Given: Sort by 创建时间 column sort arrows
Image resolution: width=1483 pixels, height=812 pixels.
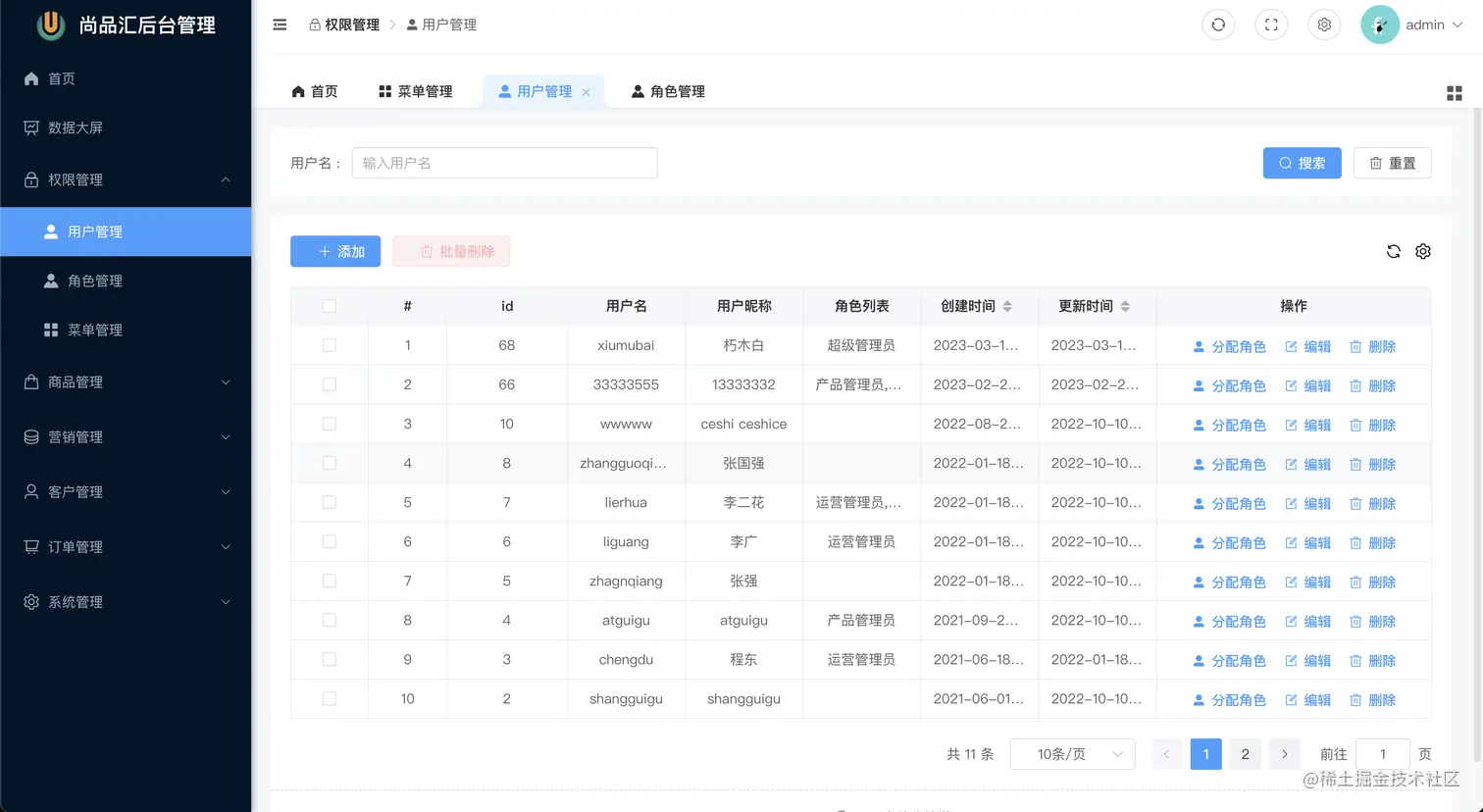Looking at the screenshot, I should 1007,306.
